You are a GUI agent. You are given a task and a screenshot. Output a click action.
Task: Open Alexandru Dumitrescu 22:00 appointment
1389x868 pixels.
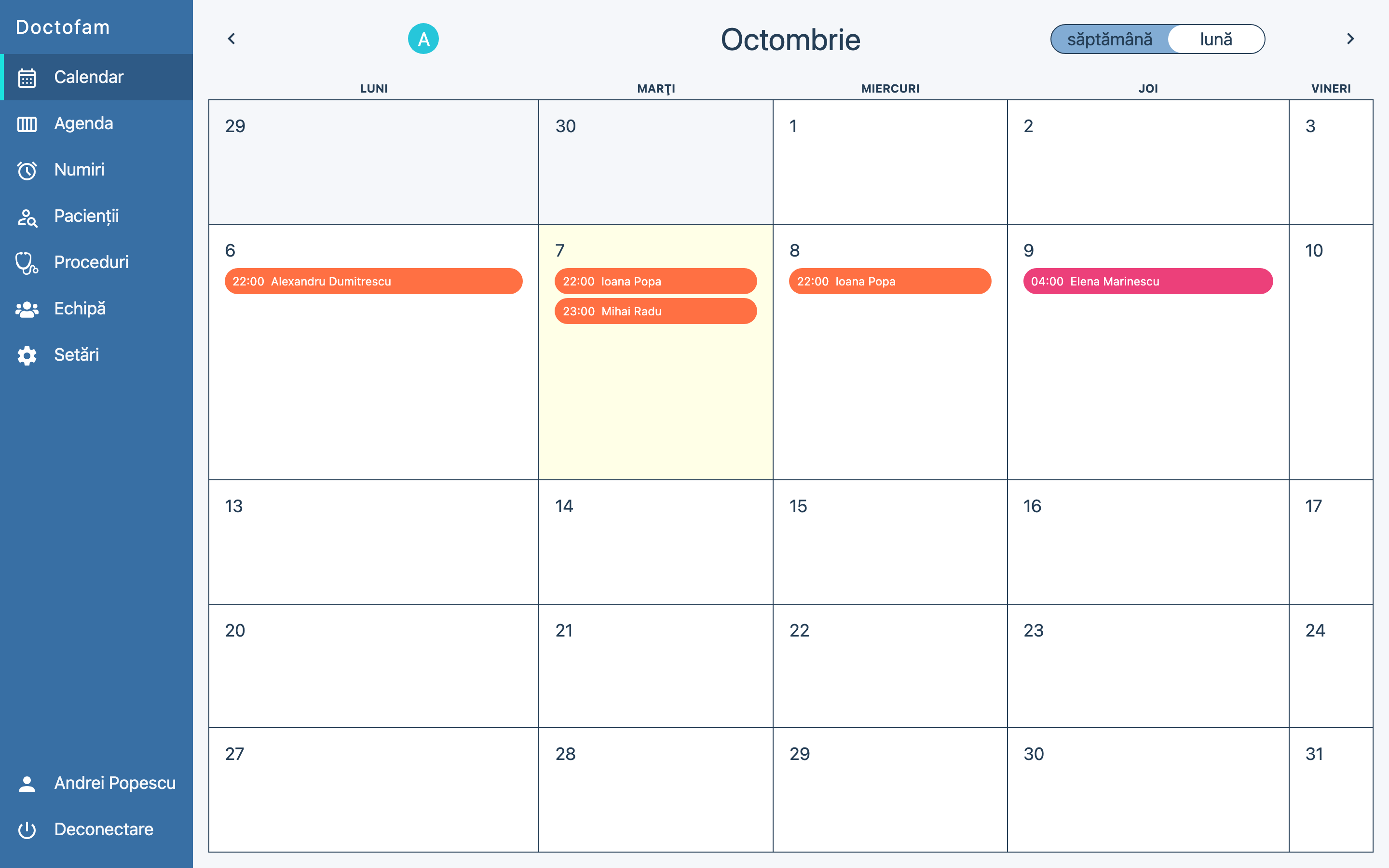(x=373, y=281)
